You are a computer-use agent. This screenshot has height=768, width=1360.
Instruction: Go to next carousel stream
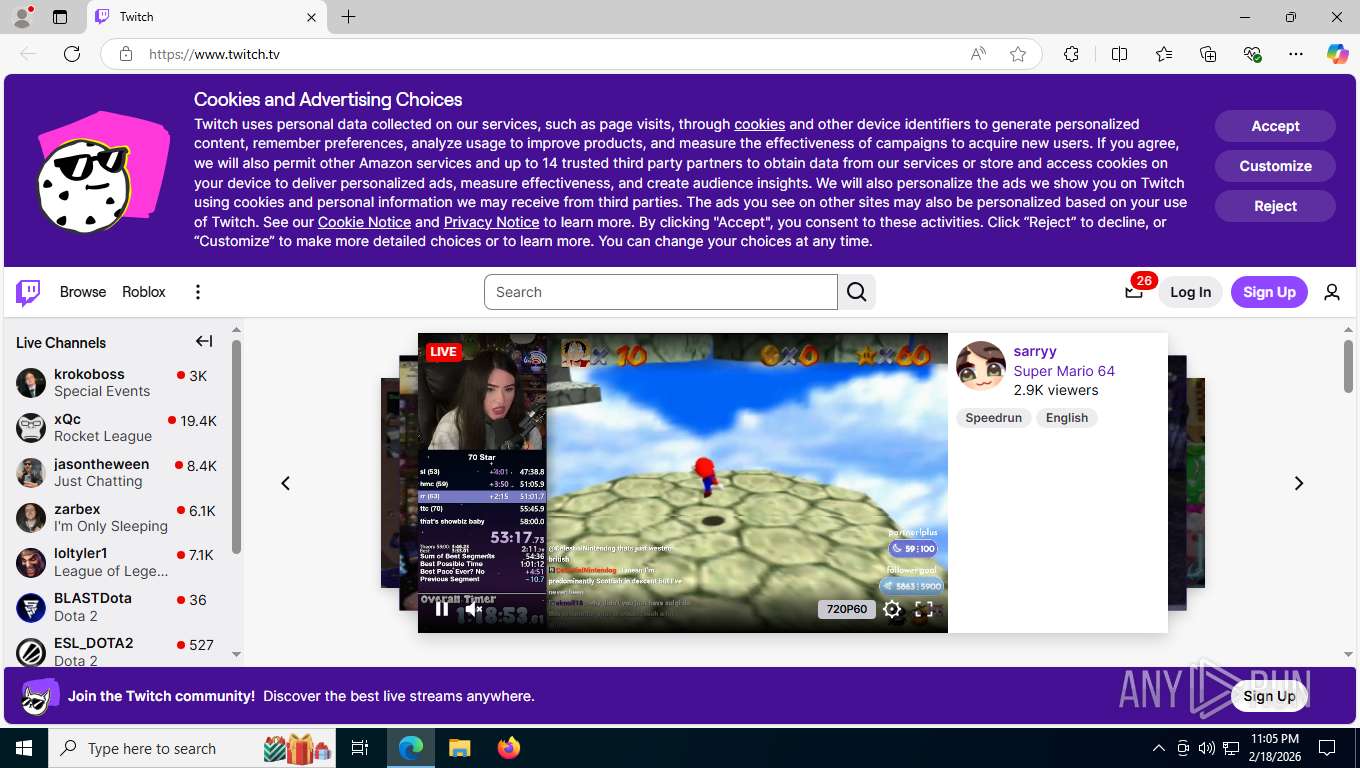point(1299,483)
